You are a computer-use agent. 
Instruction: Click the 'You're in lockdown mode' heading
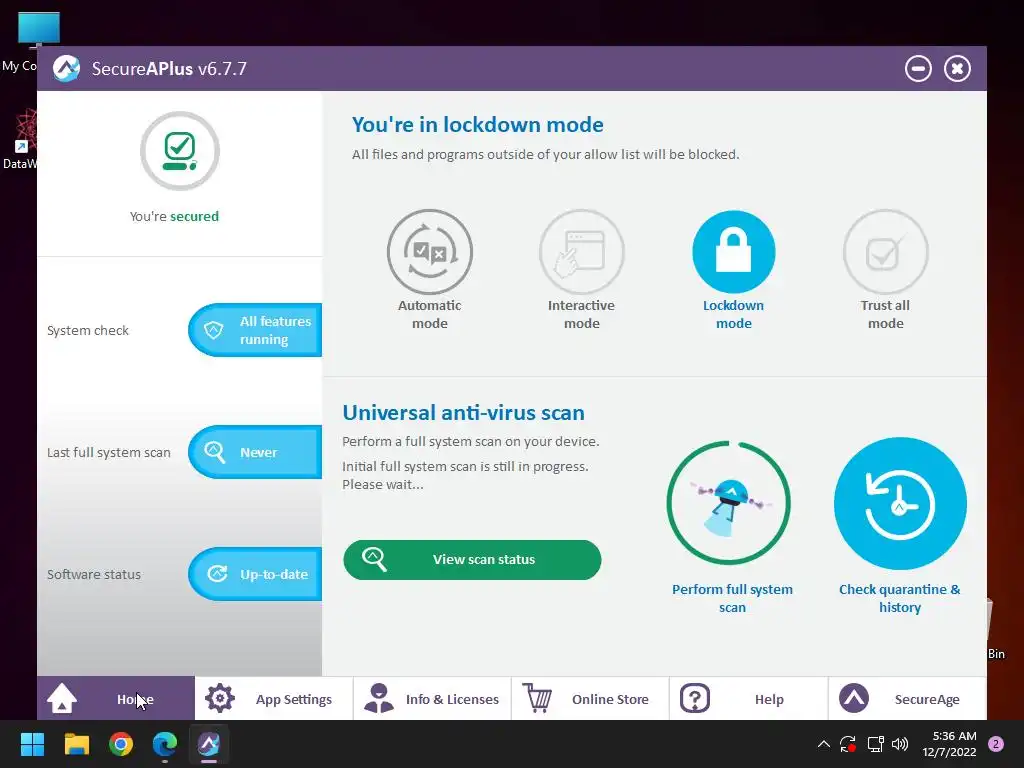477,125
